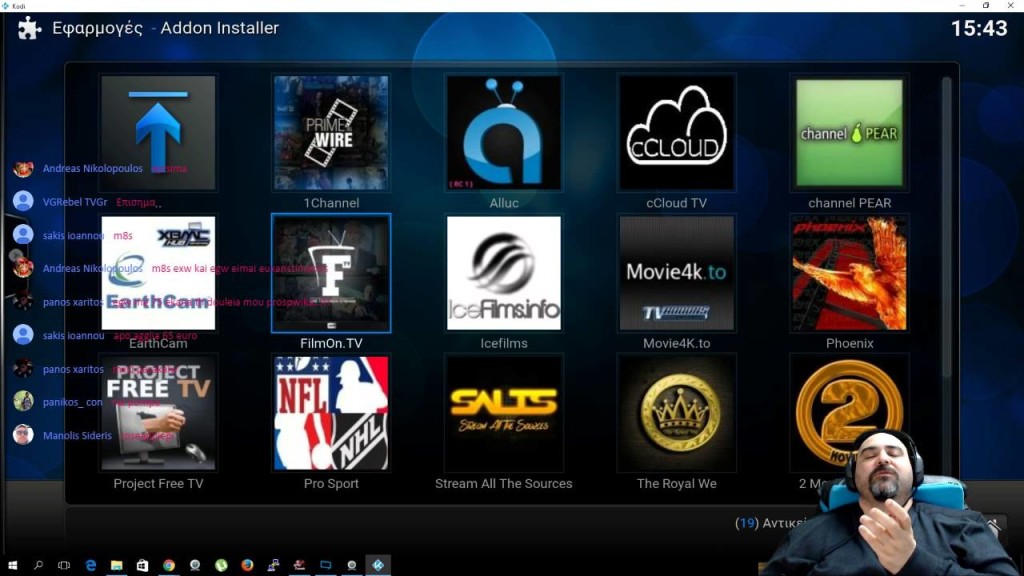This screenshot has height=576, width=1024.
Task: Click the network computers taskbar icon
Action: point(273,565)
